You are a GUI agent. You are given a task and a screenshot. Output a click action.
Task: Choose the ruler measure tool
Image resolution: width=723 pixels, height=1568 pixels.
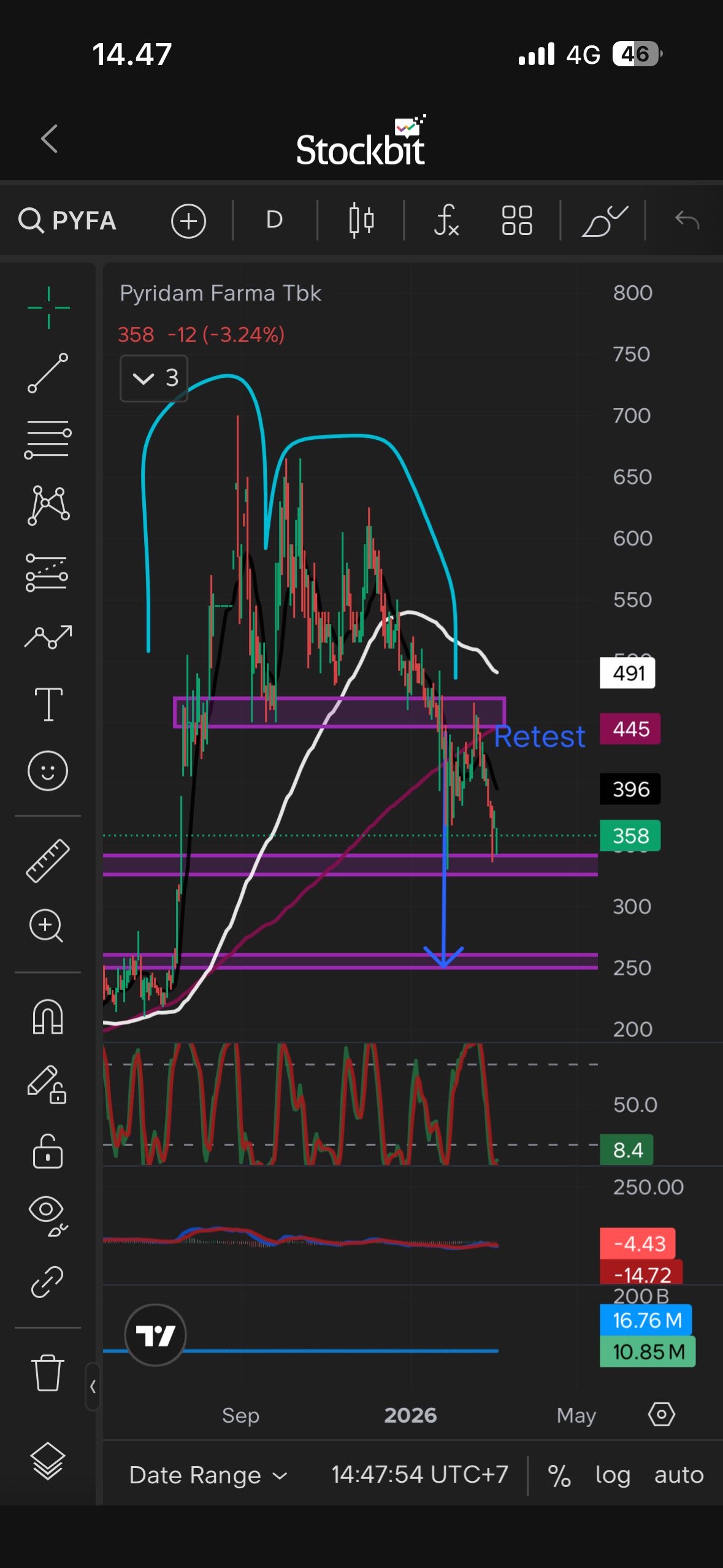coord(48,861)
